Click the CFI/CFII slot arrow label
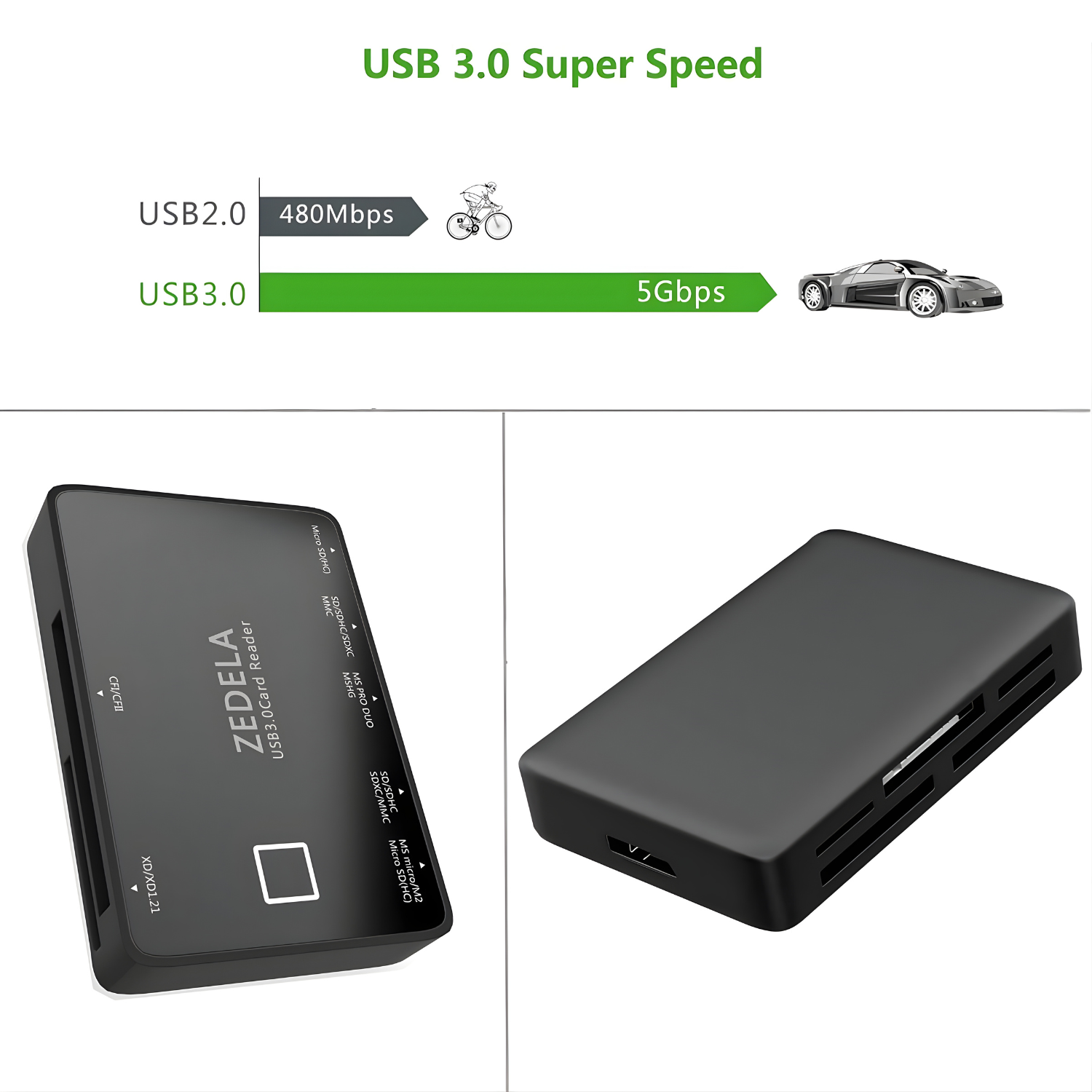Image resolution: width=1092 pixels, height=1092 pixels. click(x=113, y=693)
